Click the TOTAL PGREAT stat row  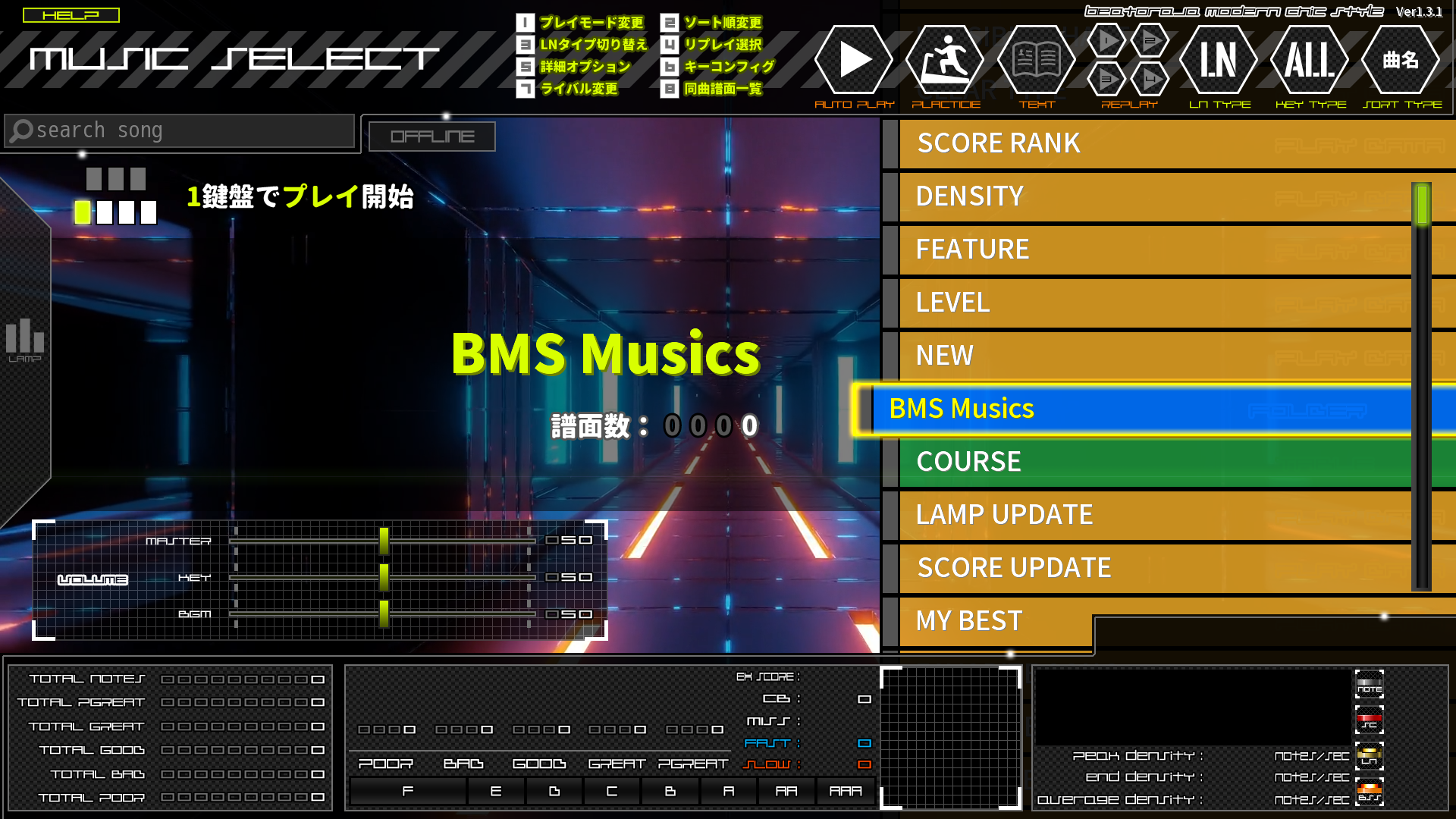pyautogui.click(x=171, y=703)
